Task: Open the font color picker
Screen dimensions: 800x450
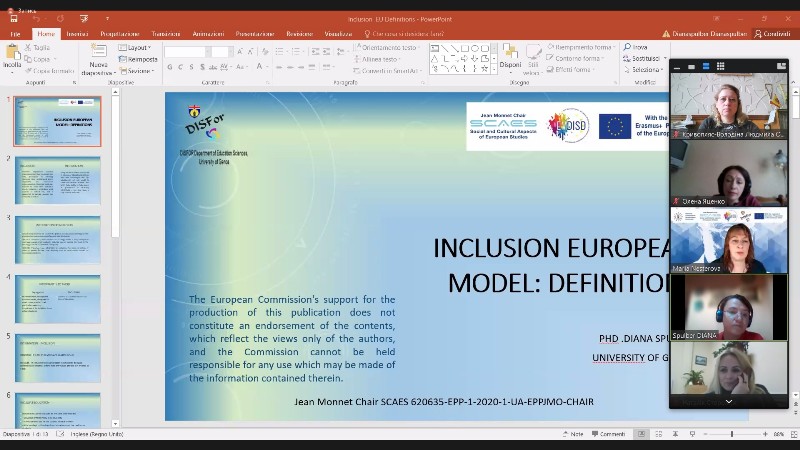Action: tap(261, 67)
